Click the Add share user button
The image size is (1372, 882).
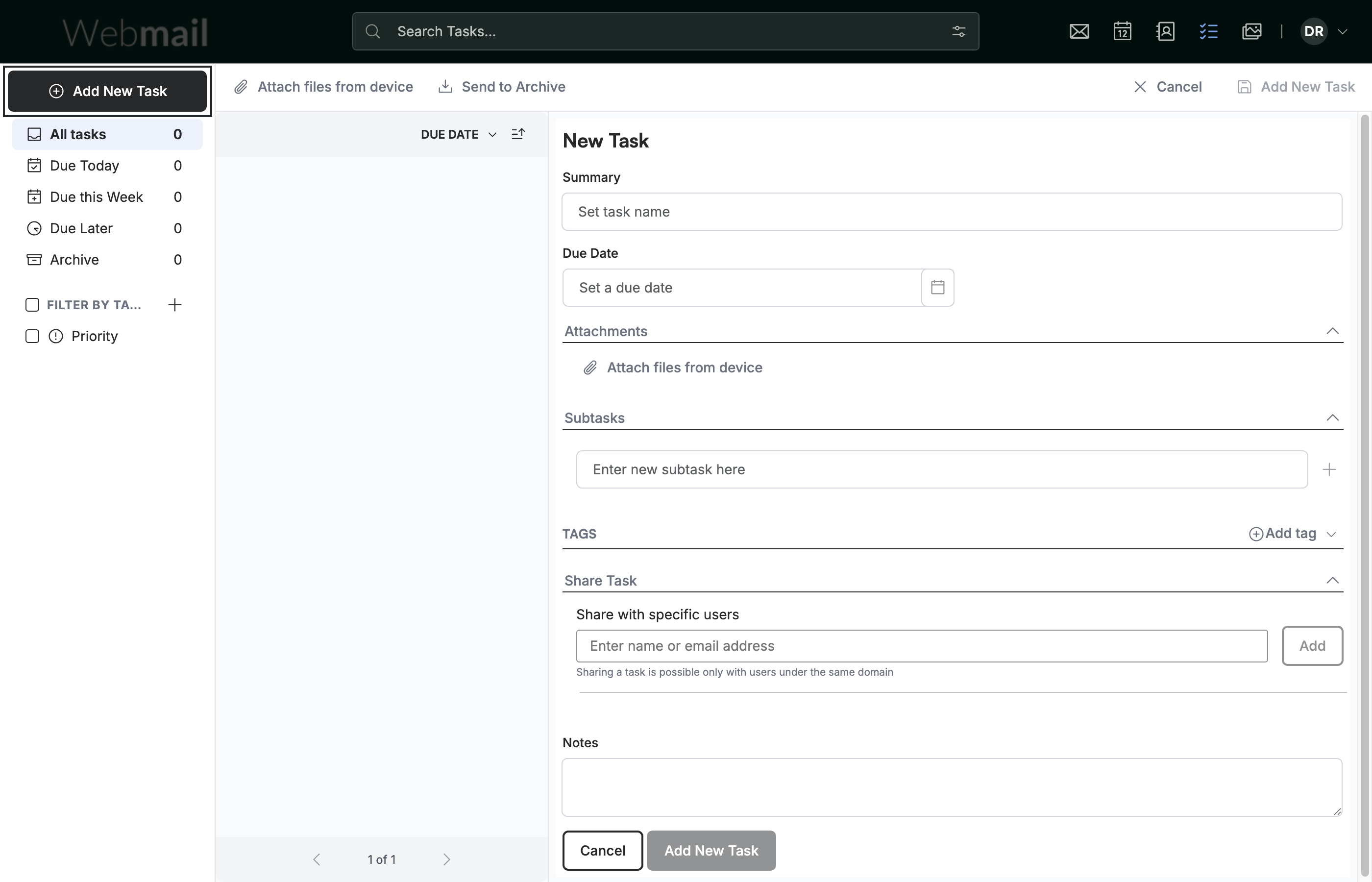click(x=1312, y=646)
